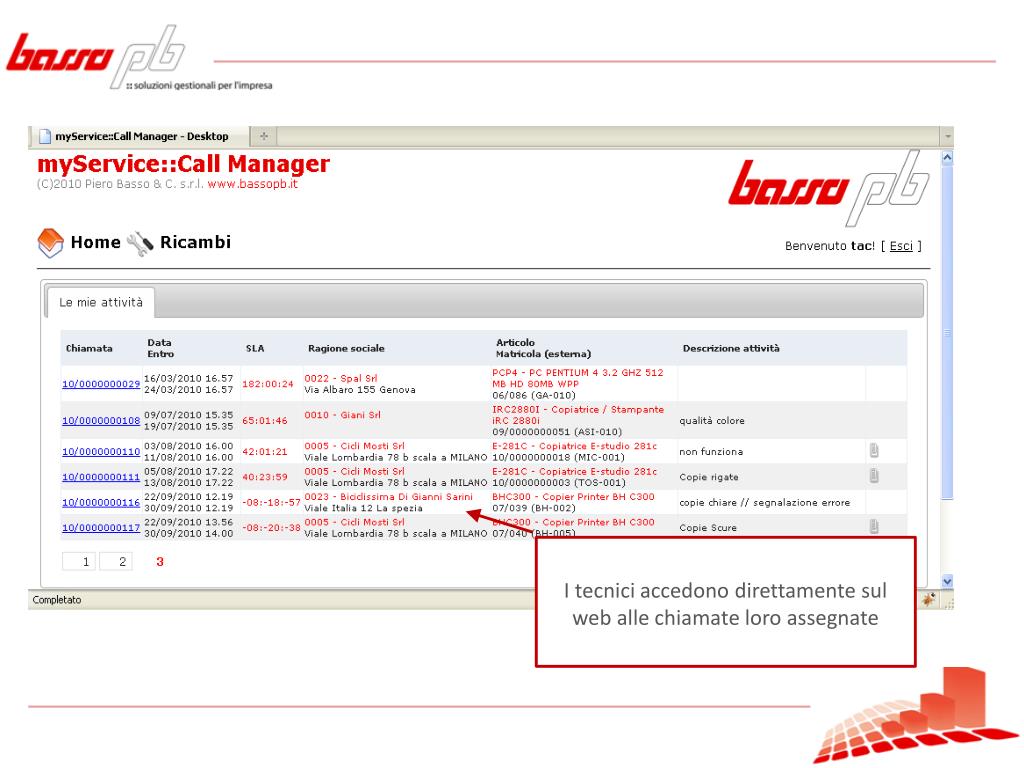Click description copie chiare // segnalazione errore

click(765, 502)
